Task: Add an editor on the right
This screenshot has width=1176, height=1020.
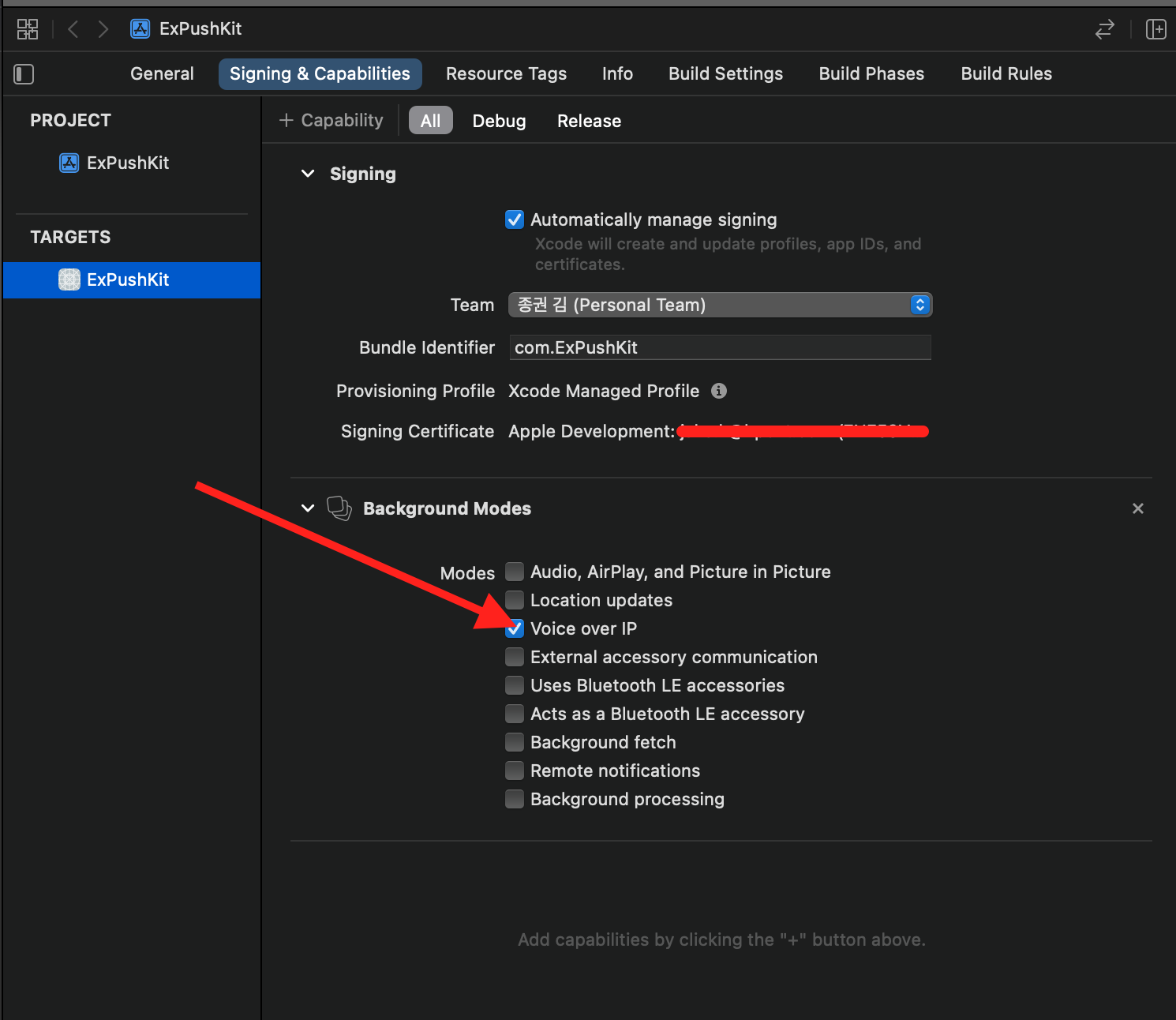Action: click(1155, 29)
